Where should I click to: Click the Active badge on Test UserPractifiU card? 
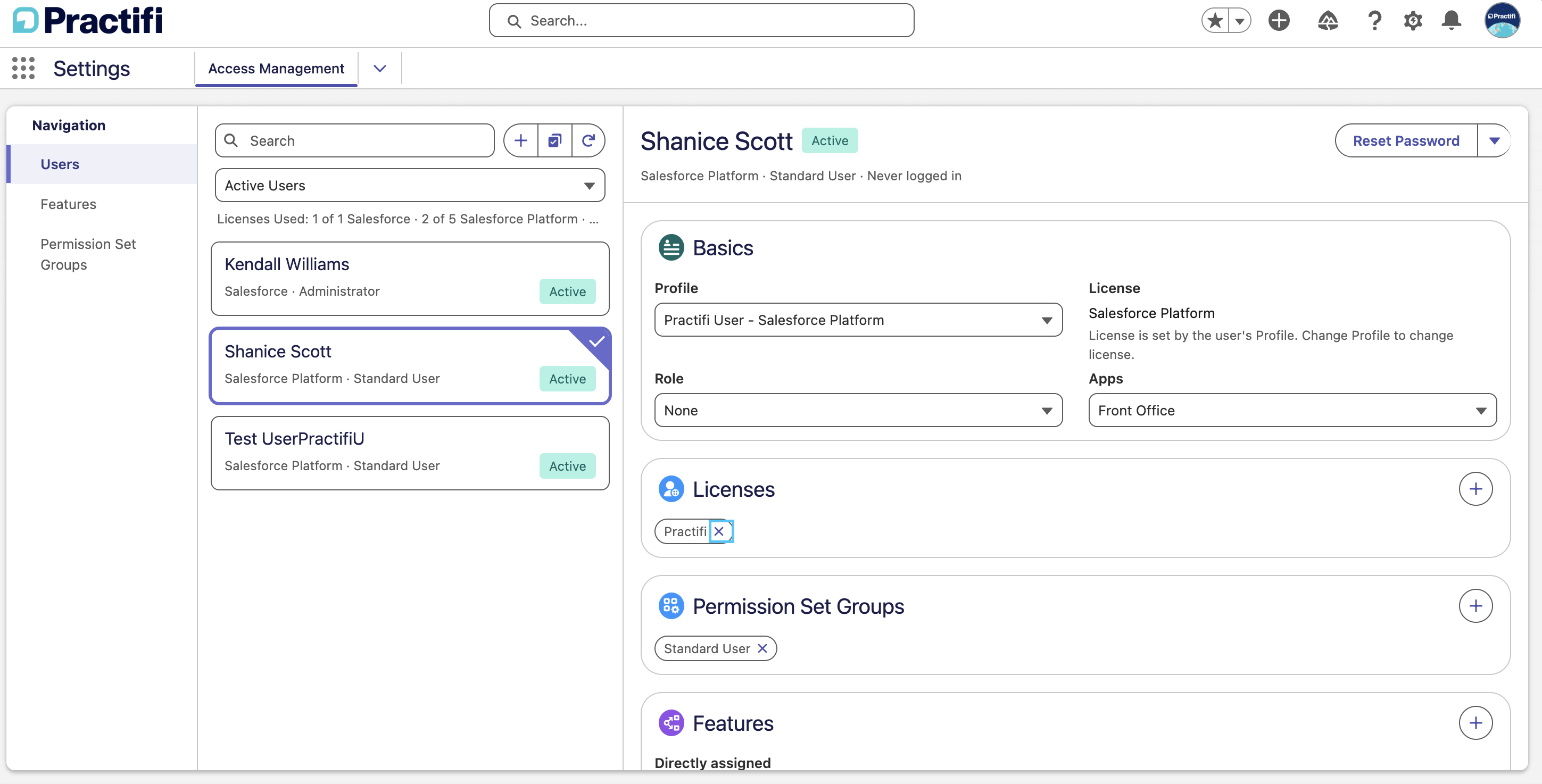point(567,466)
